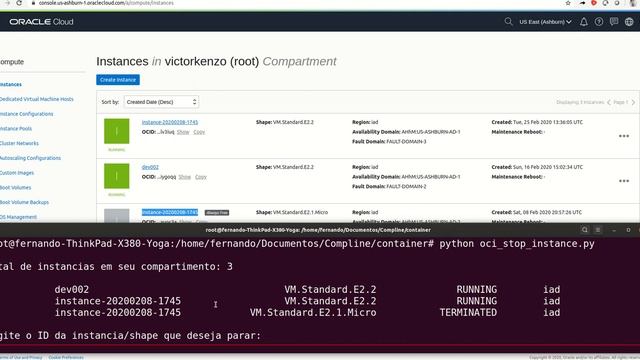Click green running status icon of dev002
Viewport: 640px width, 360px height.
pyautogui.click(x=117, y=176)
